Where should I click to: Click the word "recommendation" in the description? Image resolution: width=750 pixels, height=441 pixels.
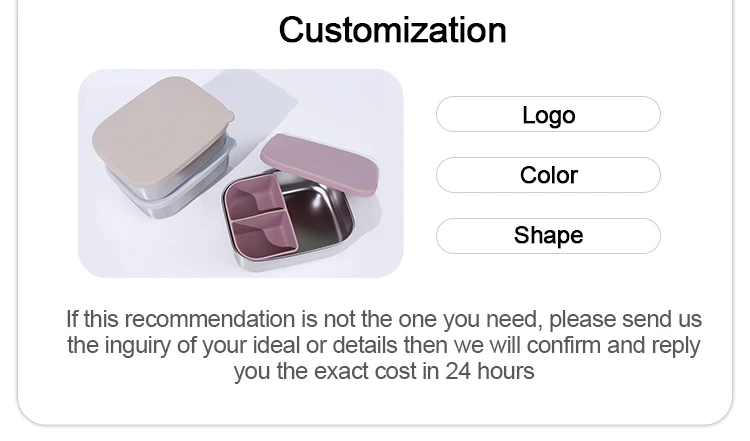point(209,320)
